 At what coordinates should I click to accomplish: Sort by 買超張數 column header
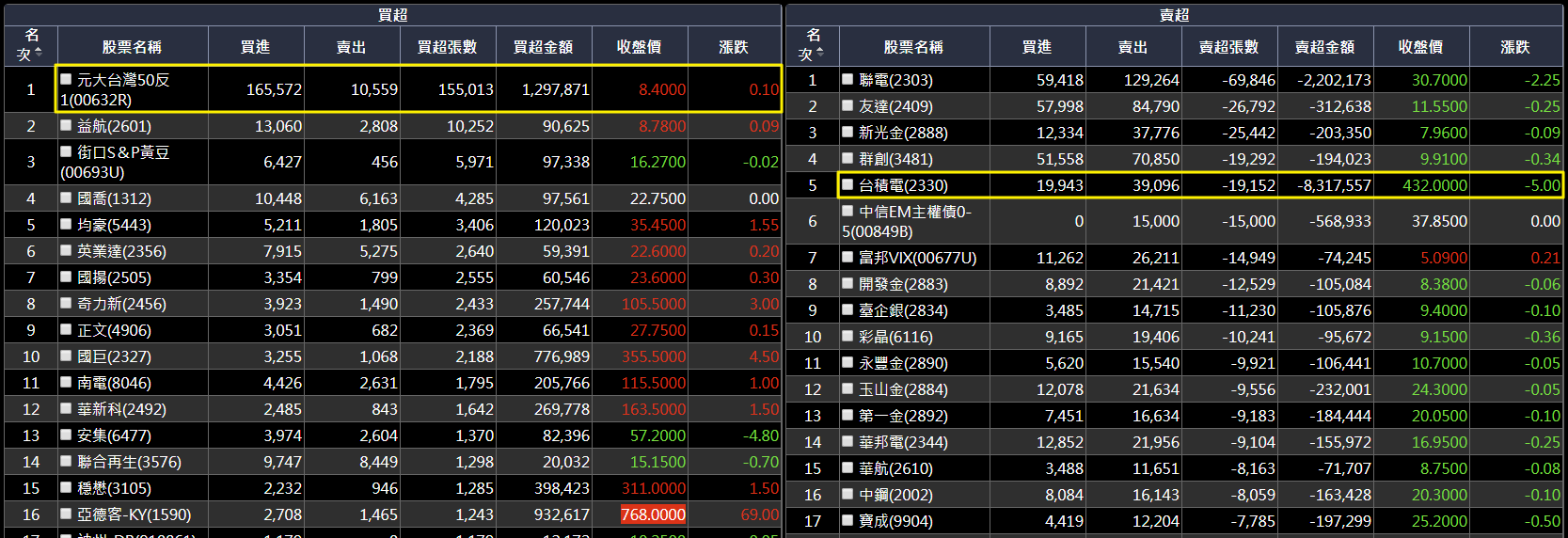[447, 46]
